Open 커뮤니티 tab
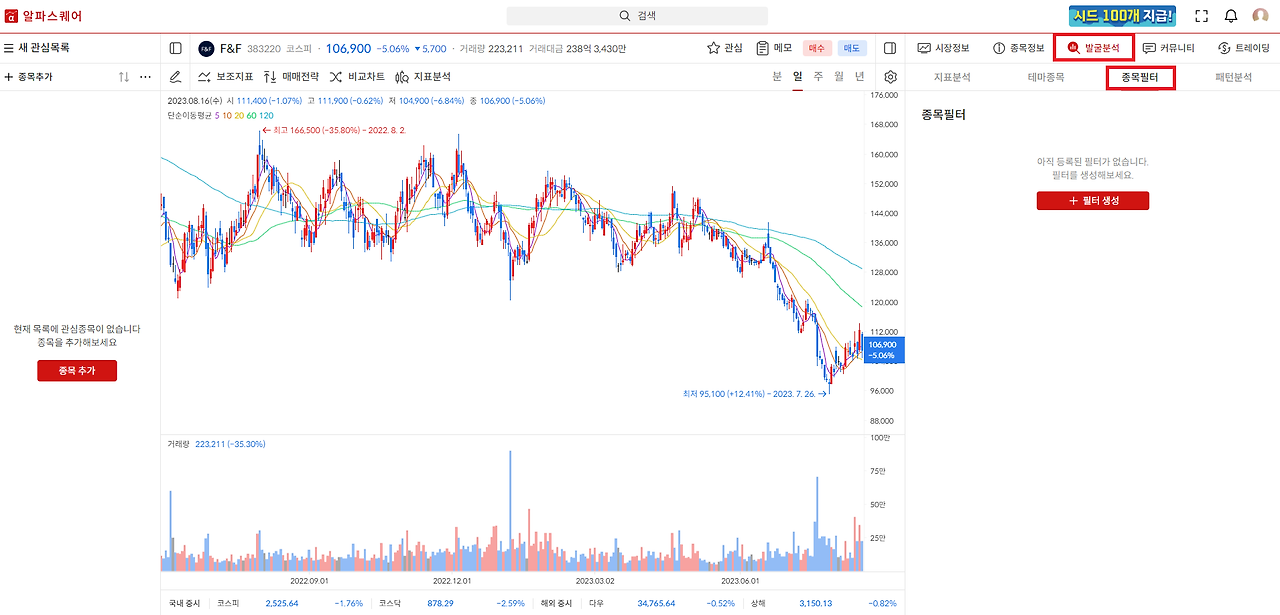This screenshot has width=1280, height=615. click(x=1169, y=48)
